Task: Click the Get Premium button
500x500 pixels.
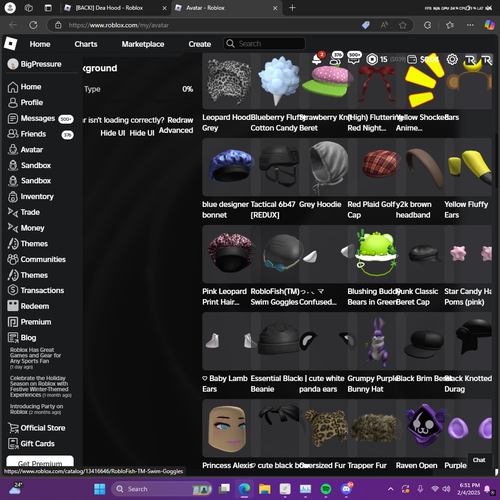Action: pyautogui.click(x=40, y=461)
